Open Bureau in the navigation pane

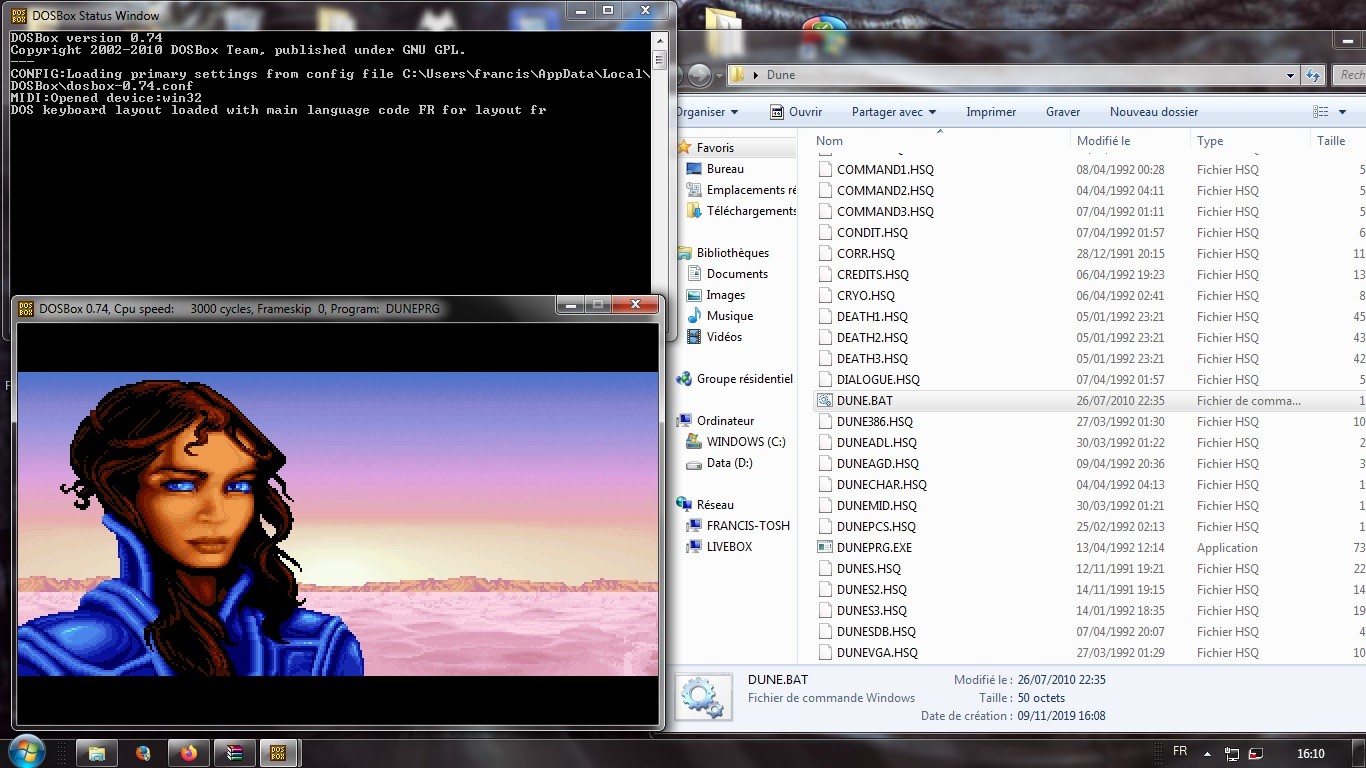click(725, 169)
